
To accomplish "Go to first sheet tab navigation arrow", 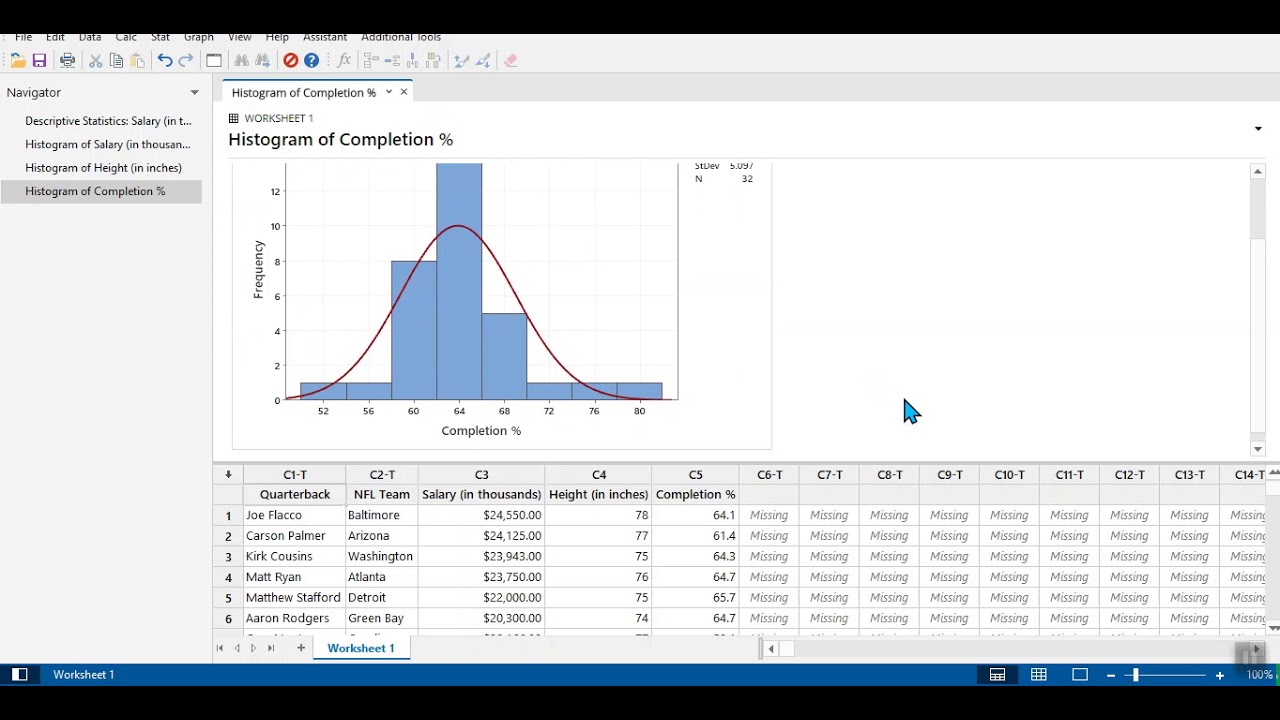I will [x=220, y=648].
